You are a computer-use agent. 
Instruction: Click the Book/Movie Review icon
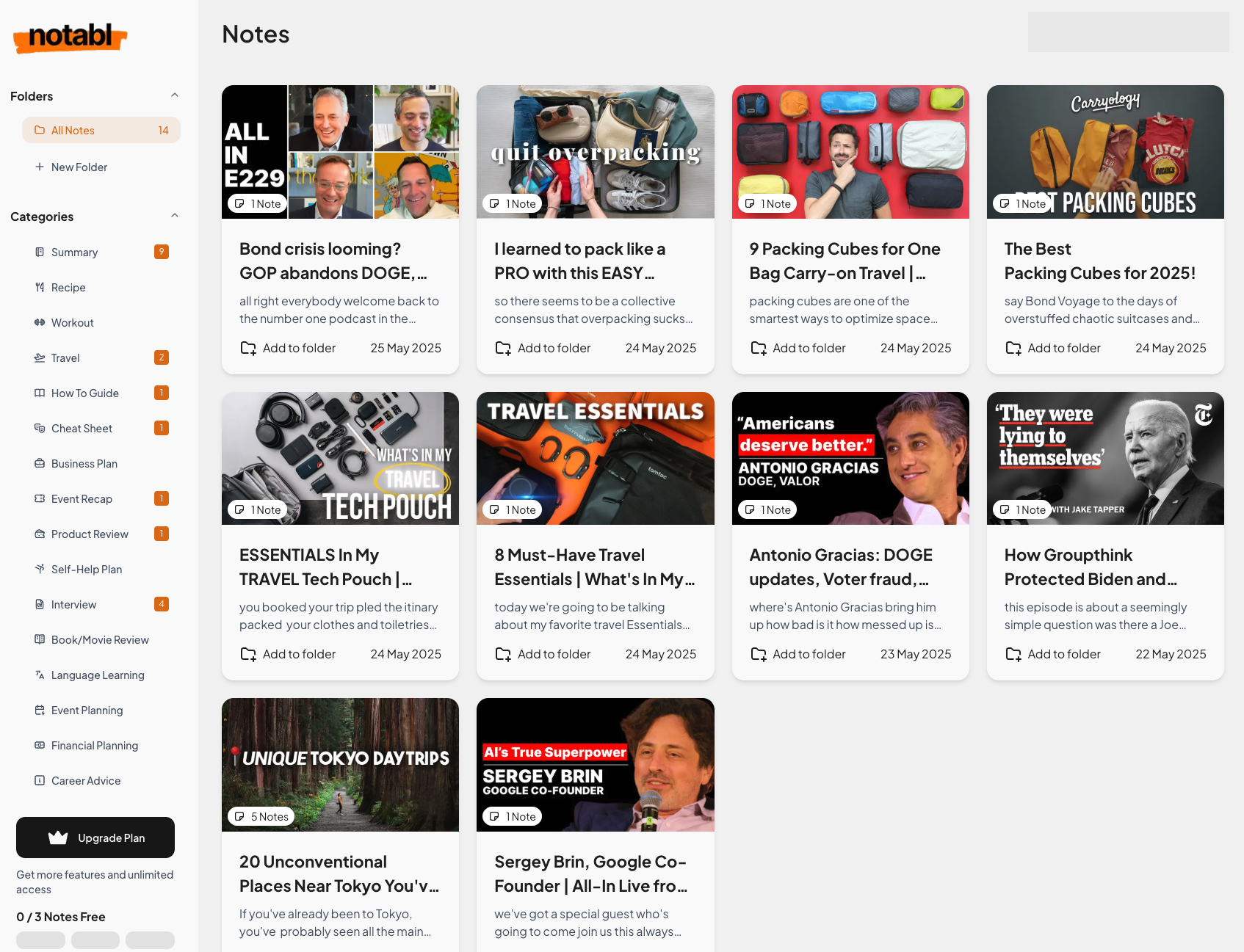pos(40,639)
